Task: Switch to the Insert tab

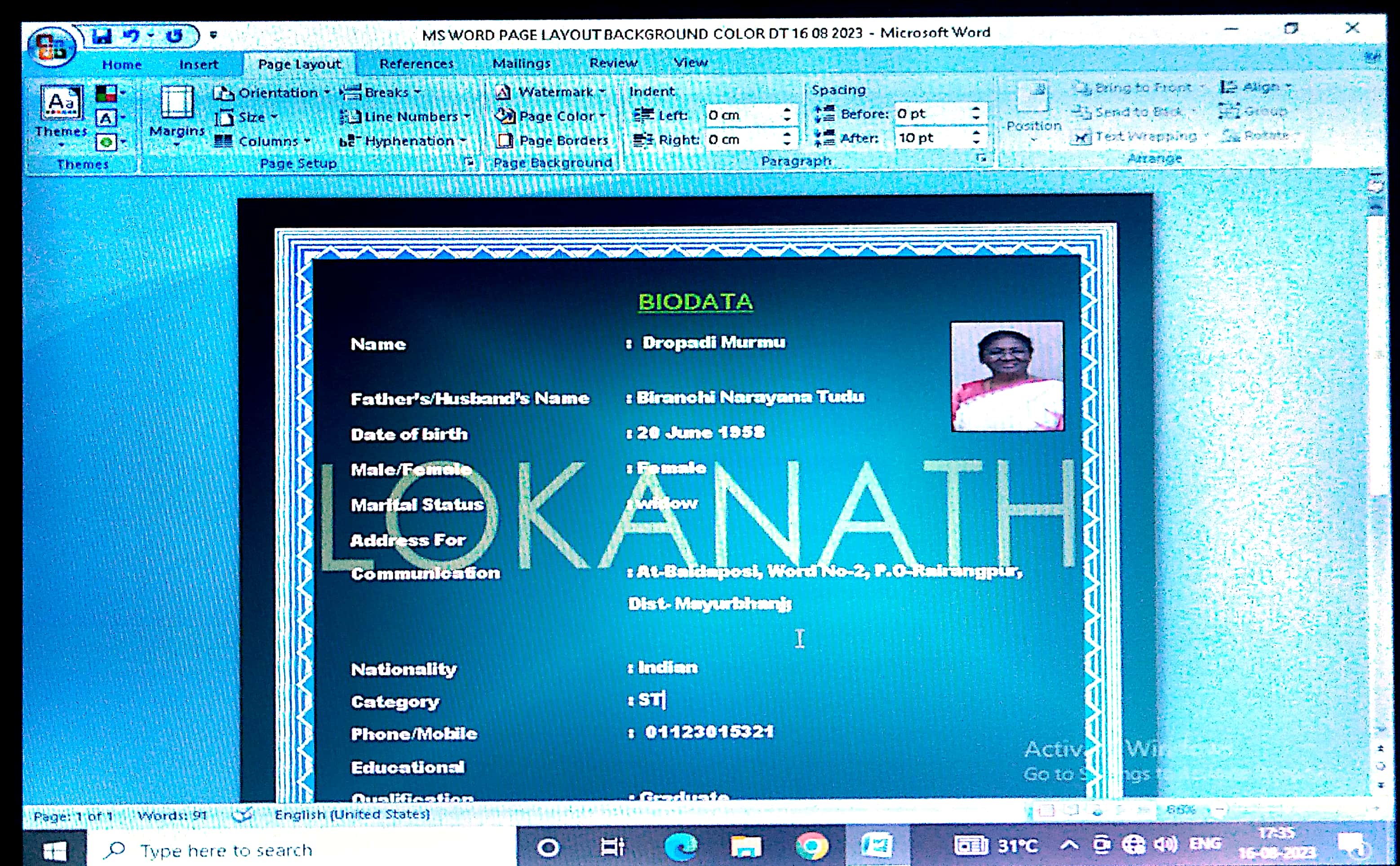Action: [x=198, y=64]
